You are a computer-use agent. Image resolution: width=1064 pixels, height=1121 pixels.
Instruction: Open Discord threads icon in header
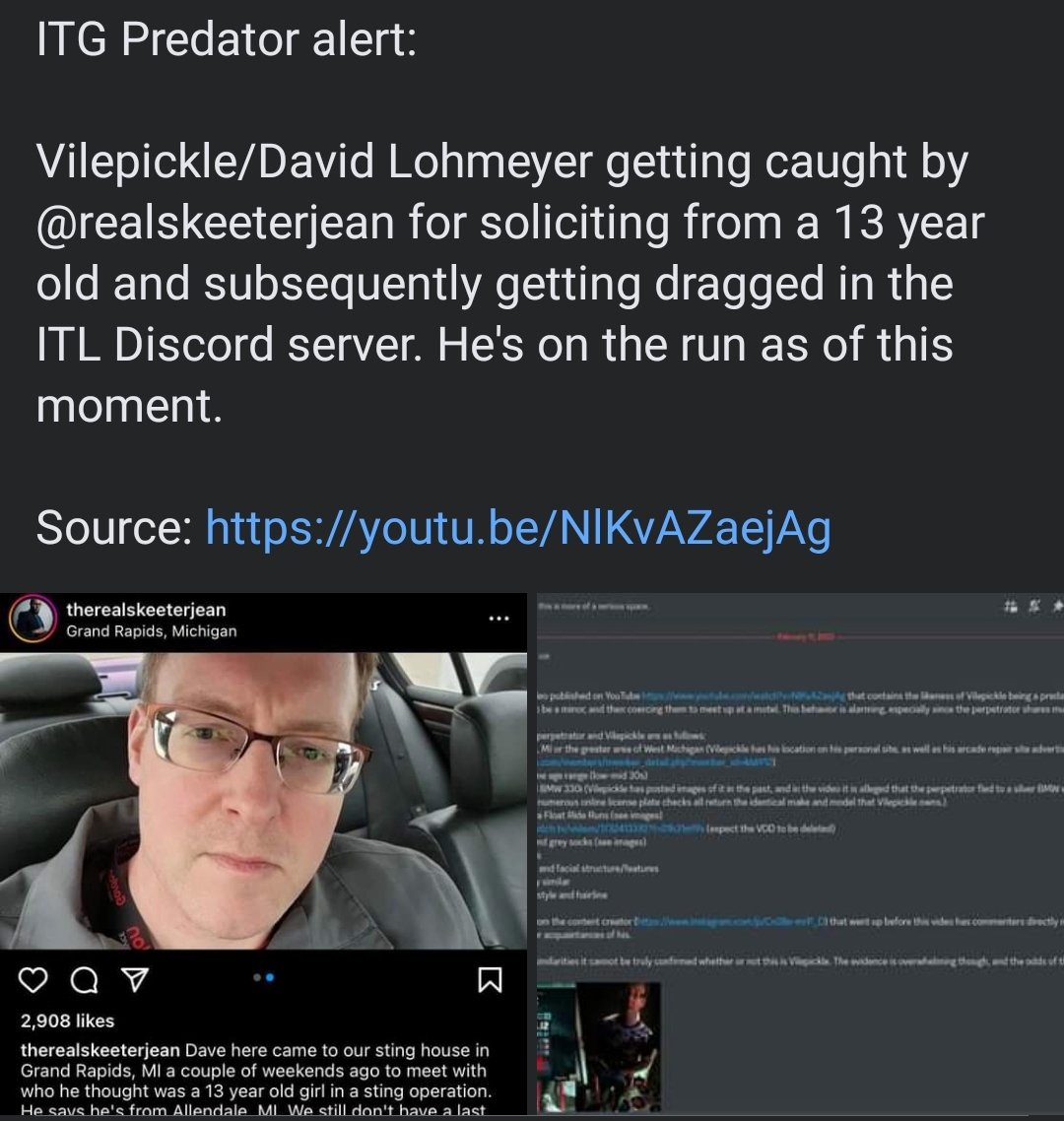pos(1011,607)
